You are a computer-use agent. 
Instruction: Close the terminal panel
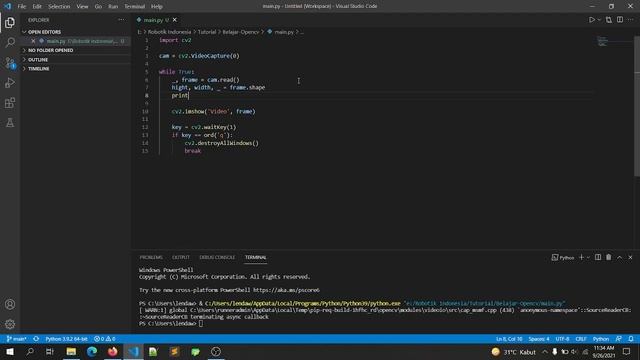pyautogui.click(x=630, y=257)
